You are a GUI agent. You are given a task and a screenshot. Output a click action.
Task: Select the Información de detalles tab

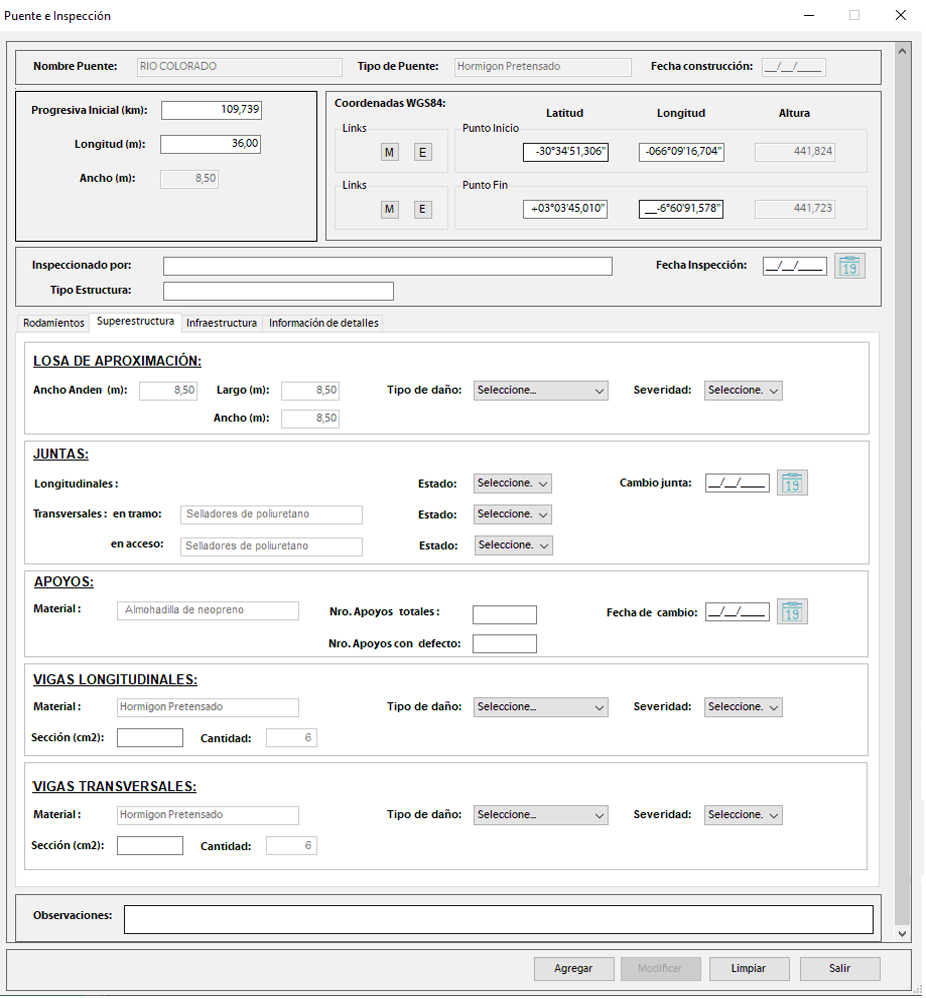(323, 323)
